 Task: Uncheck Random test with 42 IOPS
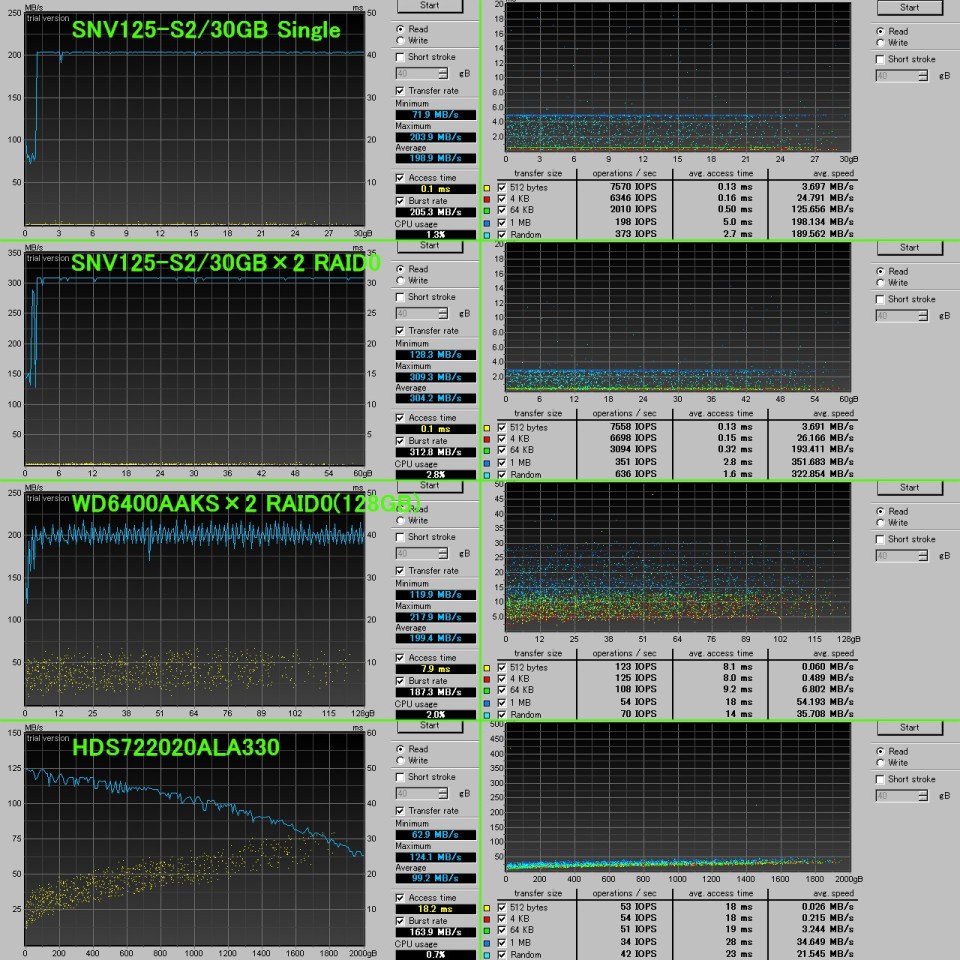click(502, 954)
